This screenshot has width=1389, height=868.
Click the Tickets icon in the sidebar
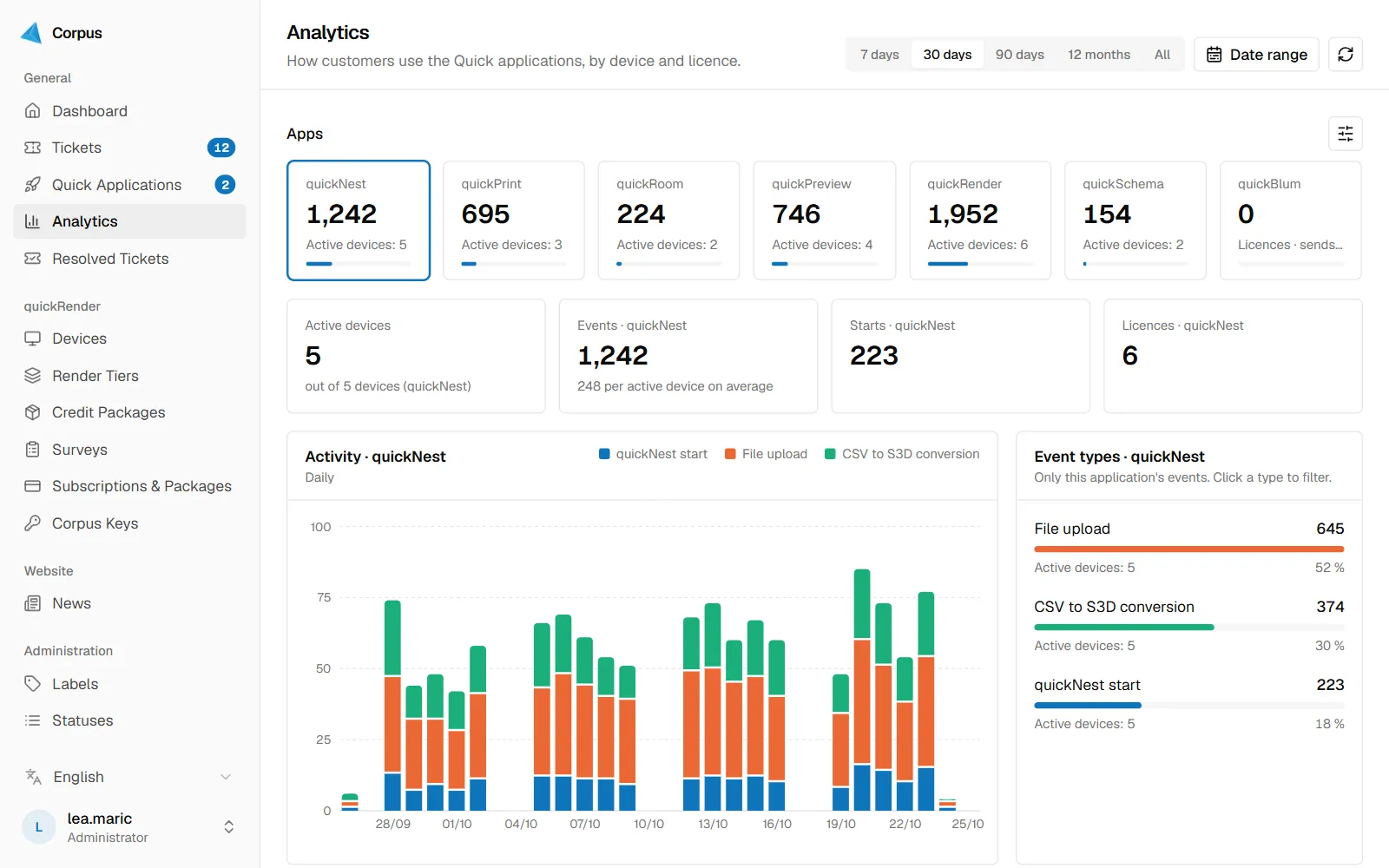coord(33,148)
